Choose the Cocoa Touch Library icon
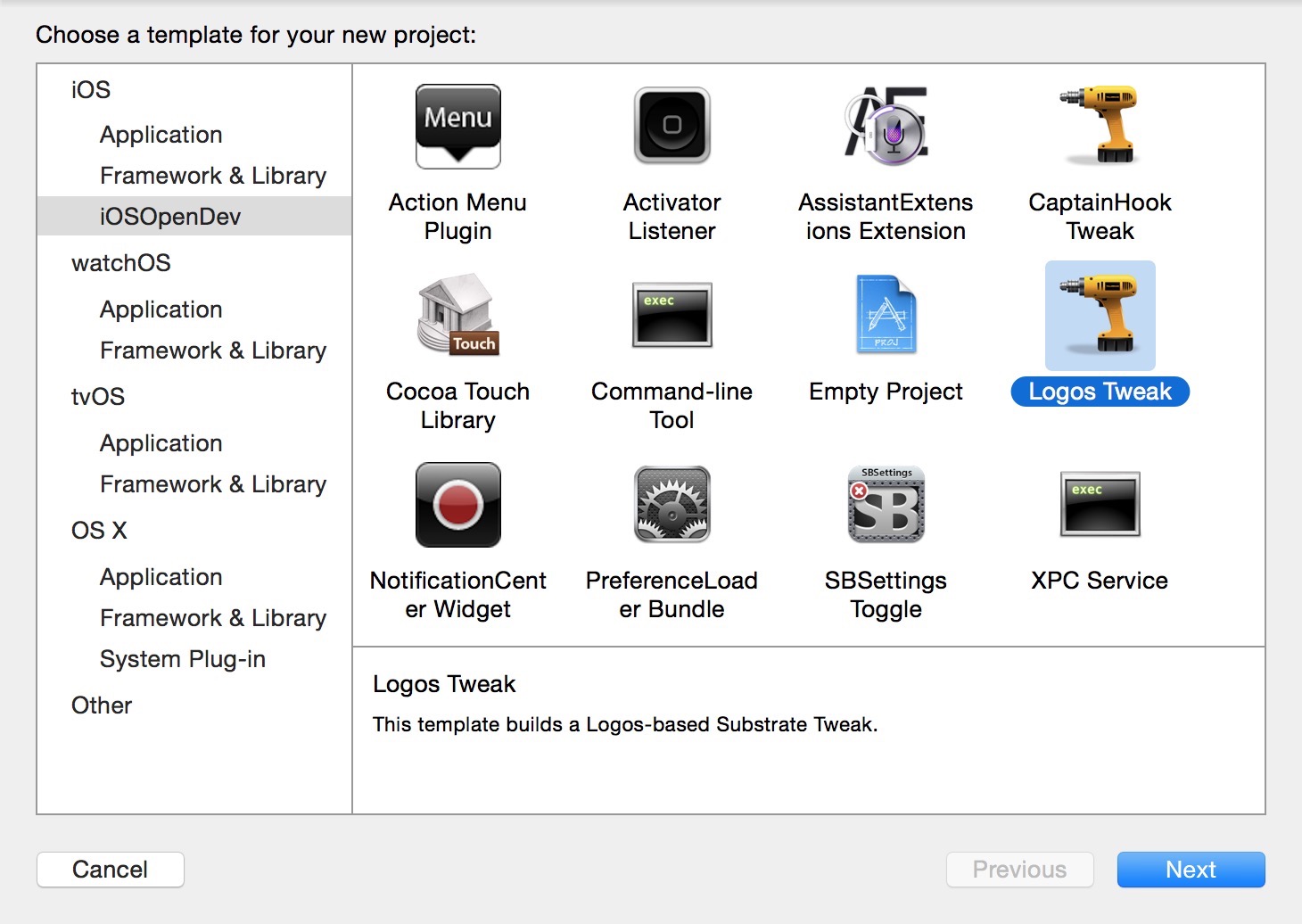Image resolution: width=1302 pixels, height=924 pixels. [x=458, y=314]
